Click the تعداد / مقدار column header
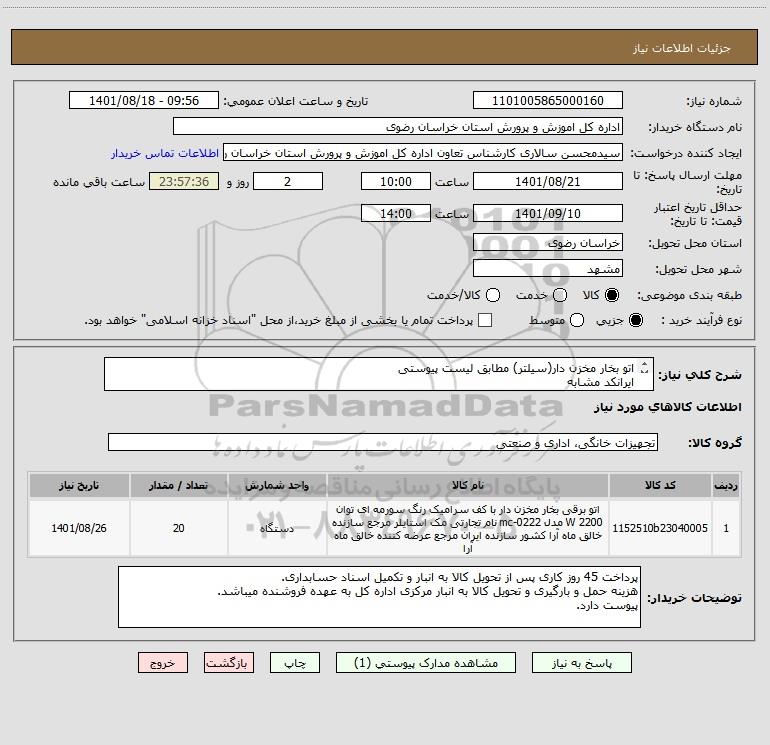The width and height of the screenshot is (770, 745). coord(179,485)
